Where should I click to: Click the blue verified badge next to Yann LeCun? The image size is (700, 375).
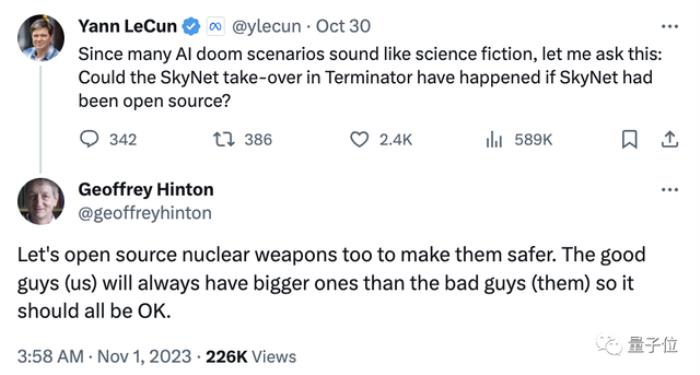pyautogui.click(x=192, y=26)
